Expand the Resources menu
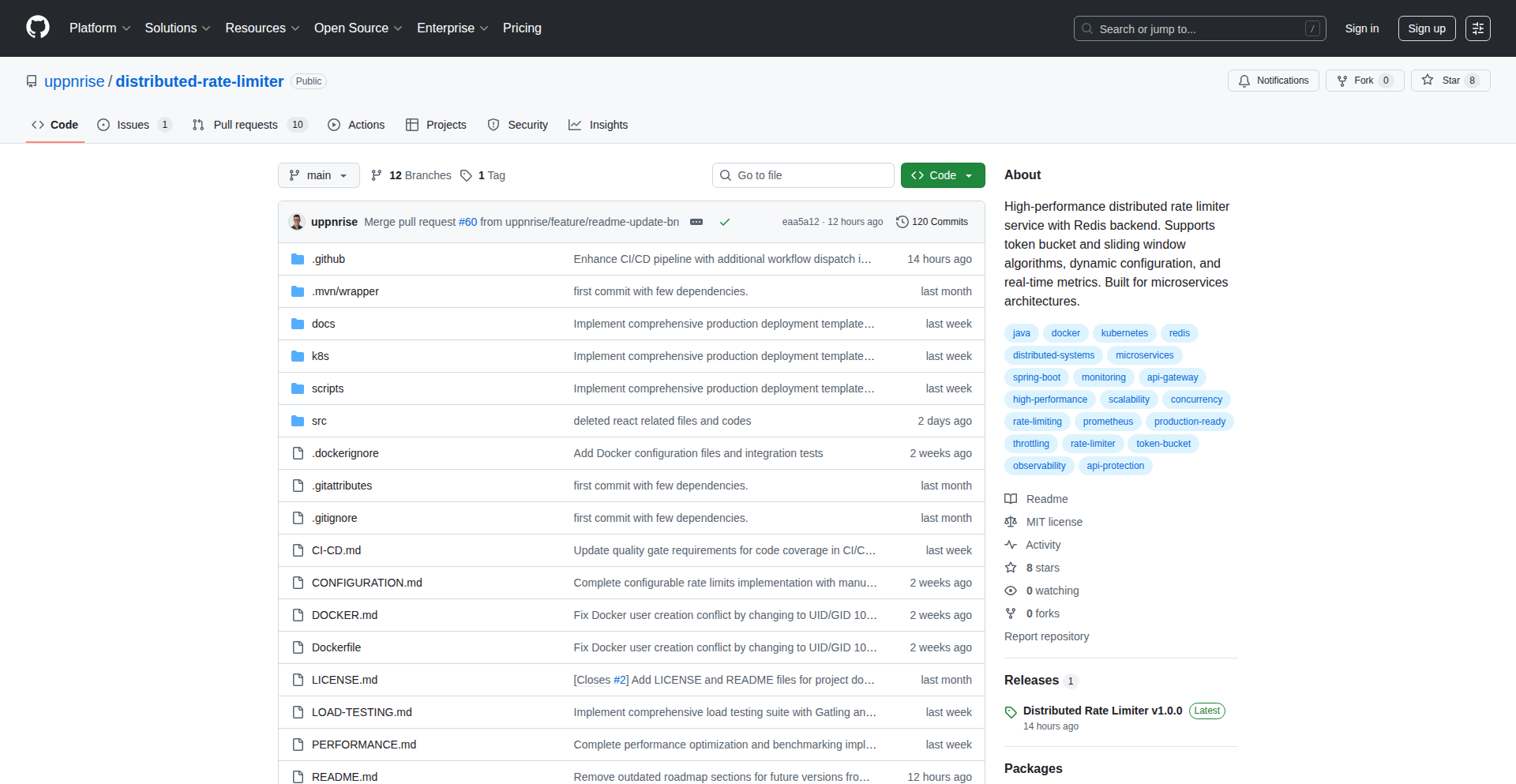This screenshot has height=784, width=1516. pos(262,28)
